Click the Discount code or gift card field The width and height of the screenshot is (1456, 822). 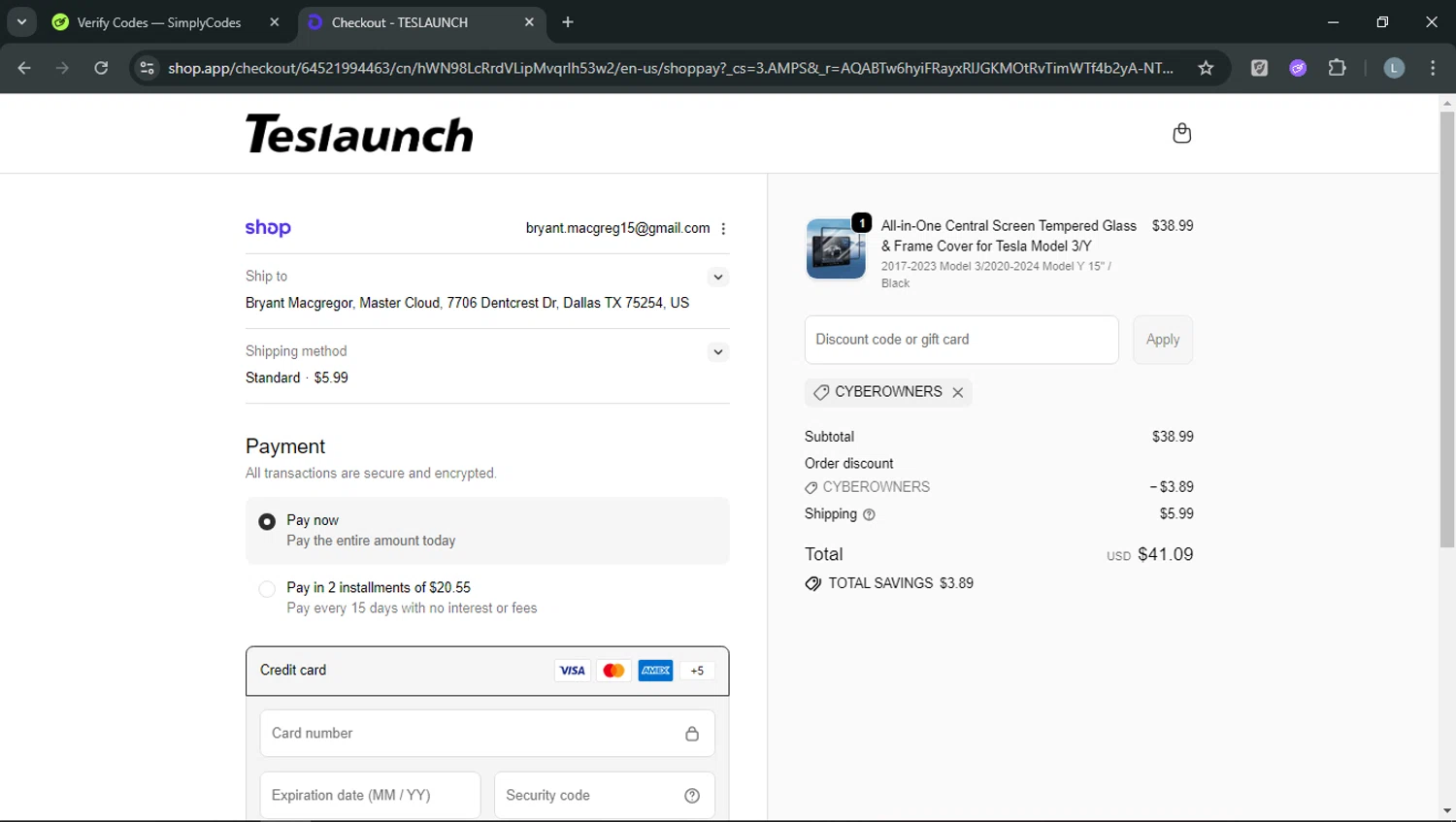[x=962, y=340]
